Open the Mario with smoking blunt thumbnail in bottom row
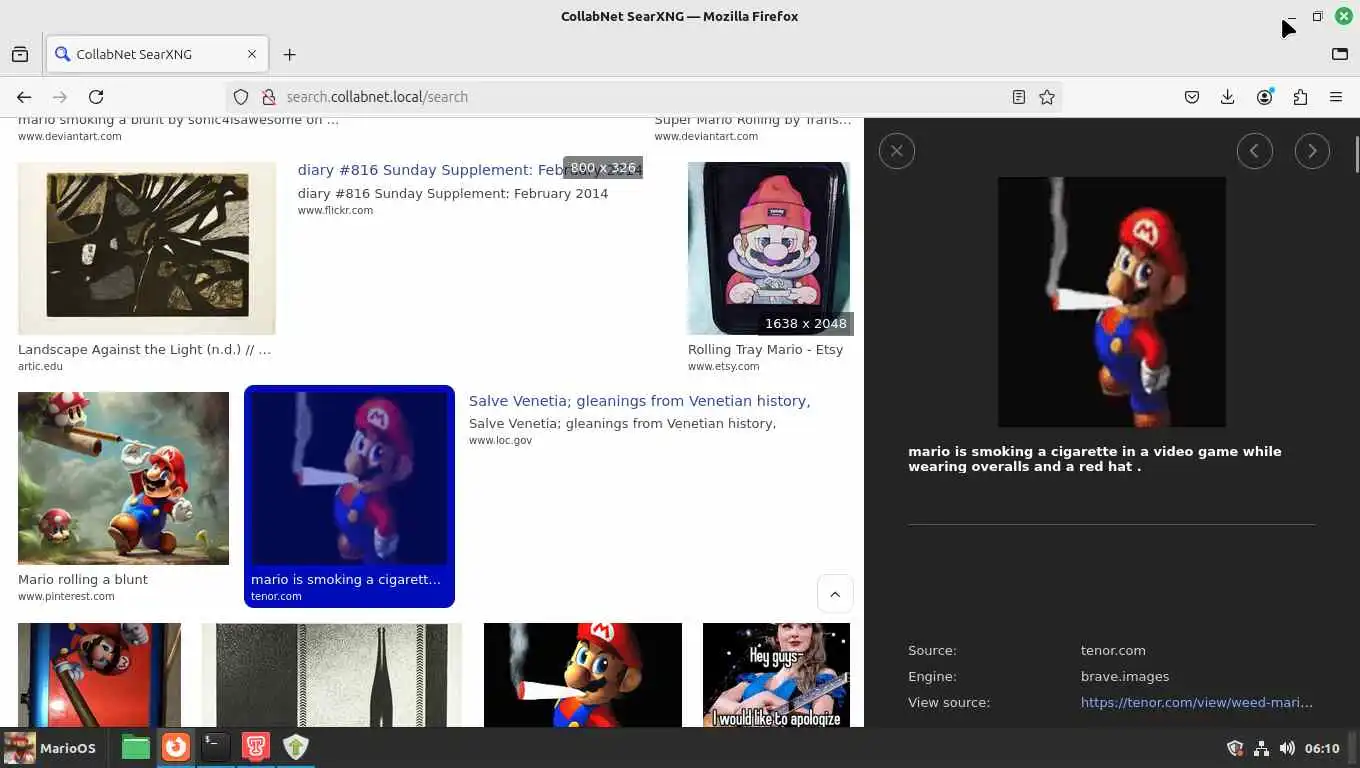This screenshot has width=1360, height=768. [x=583, y=675]
